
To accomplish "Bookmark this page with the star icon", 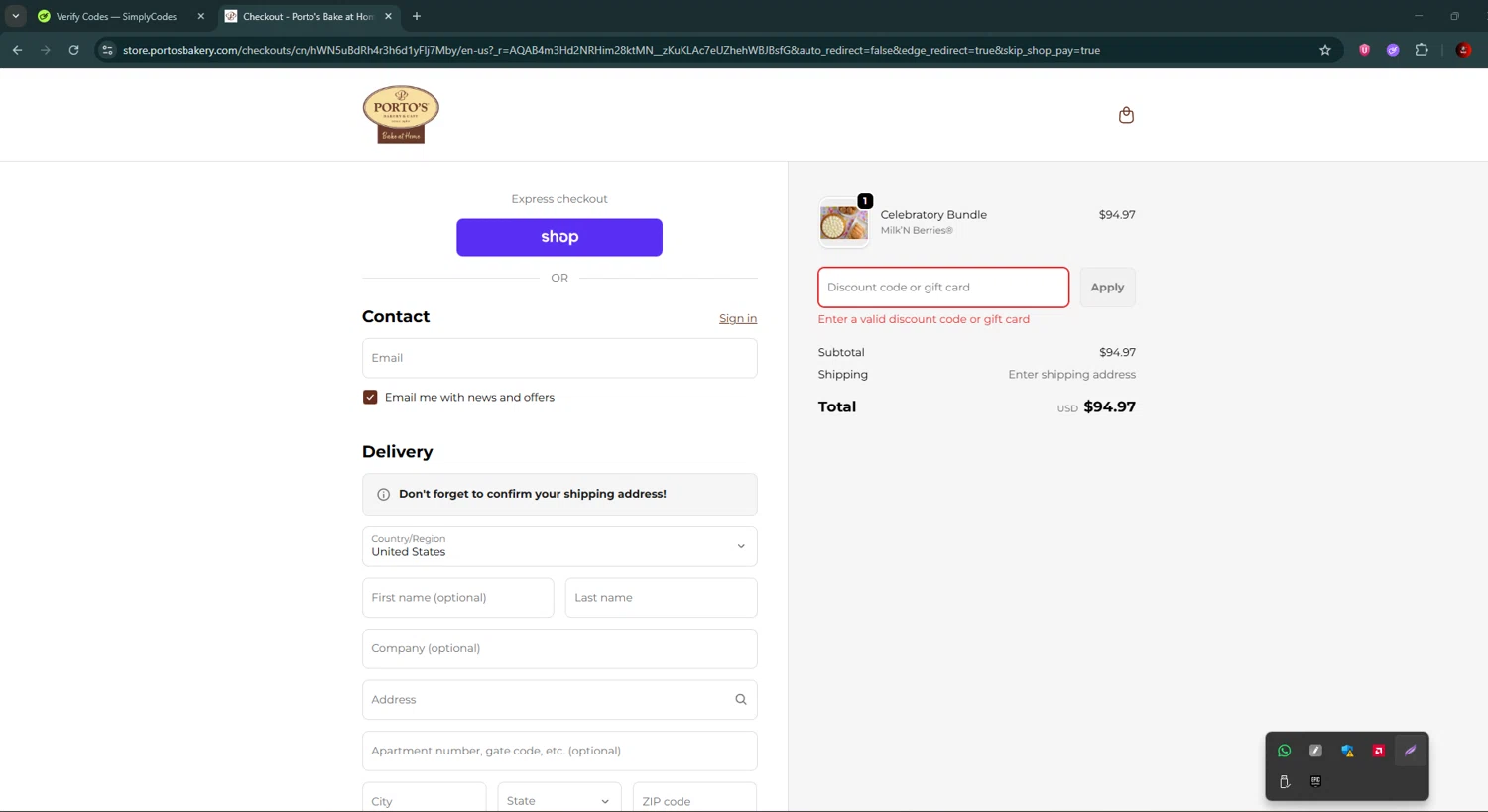I will 1325,50.
